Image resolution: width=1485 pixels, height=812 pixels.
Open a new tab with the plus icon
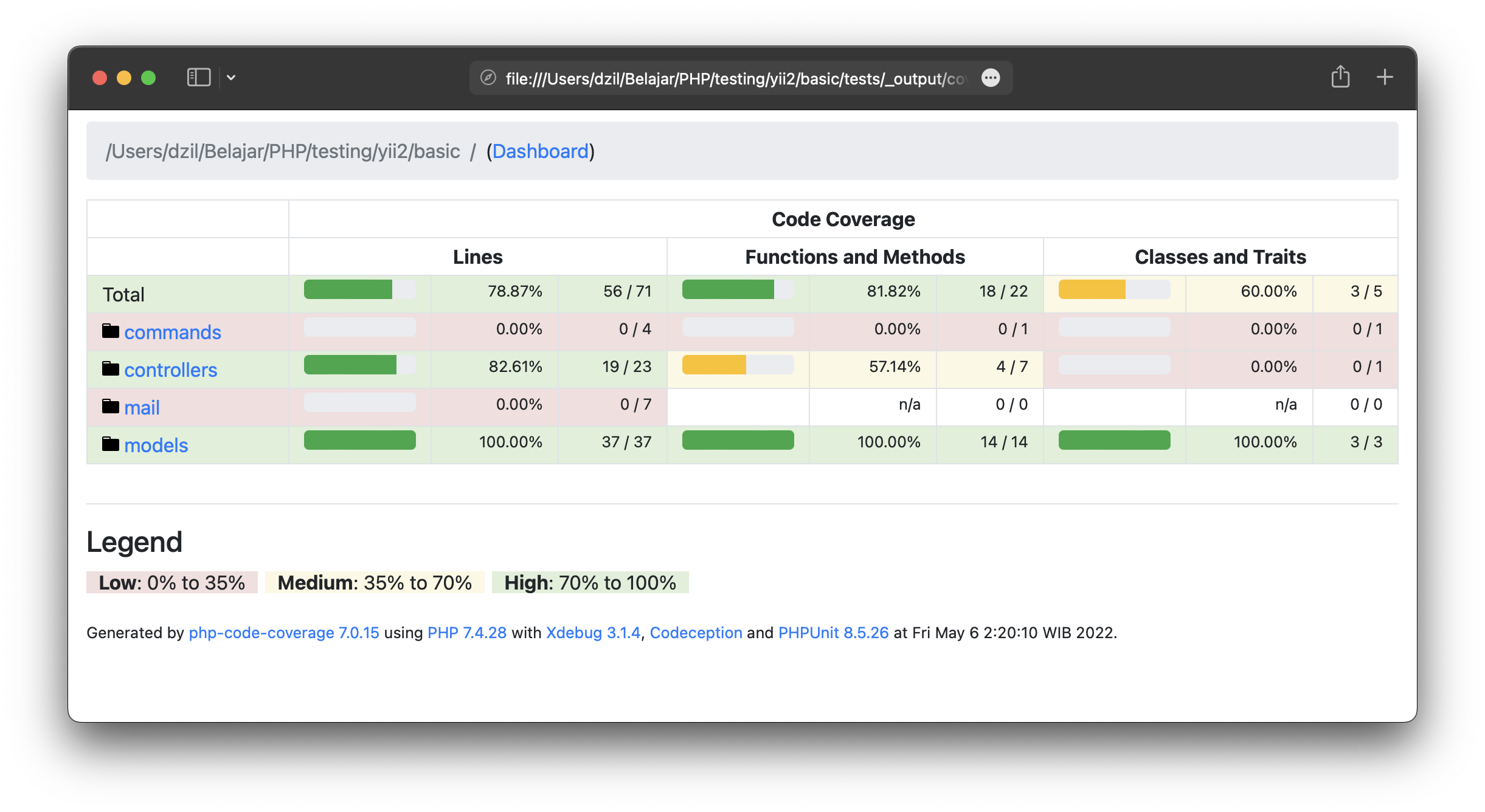[1385, 77]
